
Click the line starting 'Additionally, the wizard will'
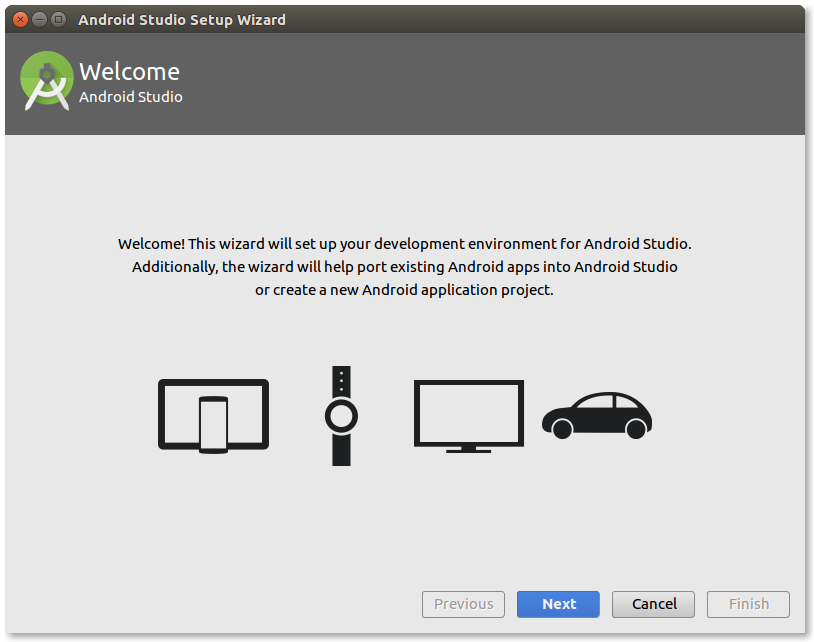404,267
